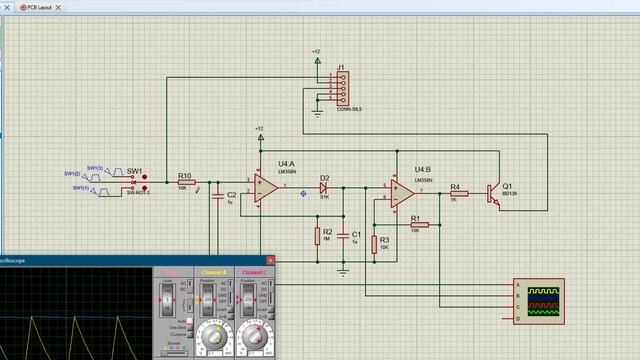Click the +12 power terminal above J1
Viewport: 640px width, 360px height.
tap(318, 60)
